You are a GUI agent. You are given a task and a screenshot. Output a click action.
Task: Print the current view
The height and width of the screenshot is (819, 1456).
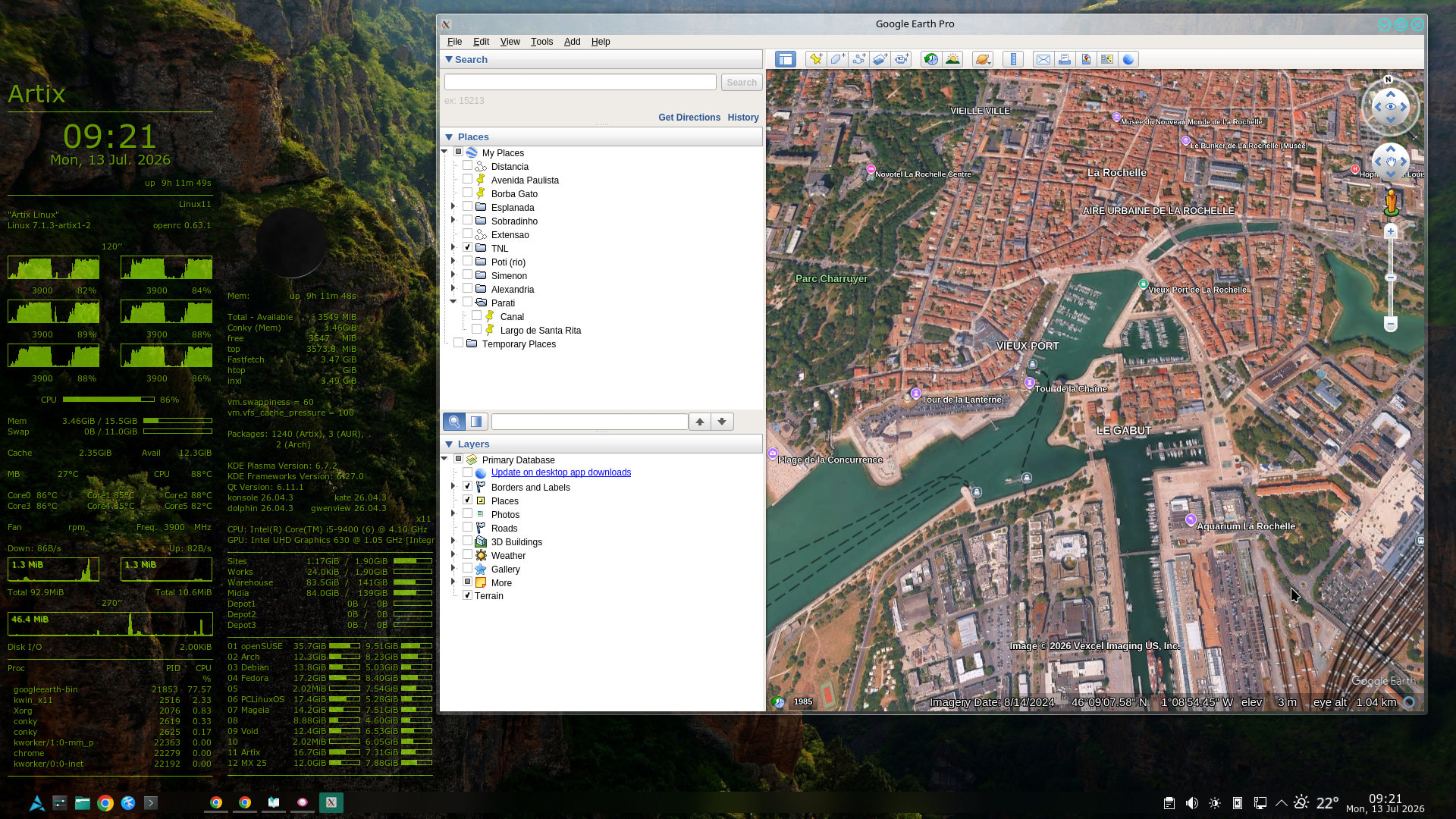pyautogui.click(x=1065, y=59)
